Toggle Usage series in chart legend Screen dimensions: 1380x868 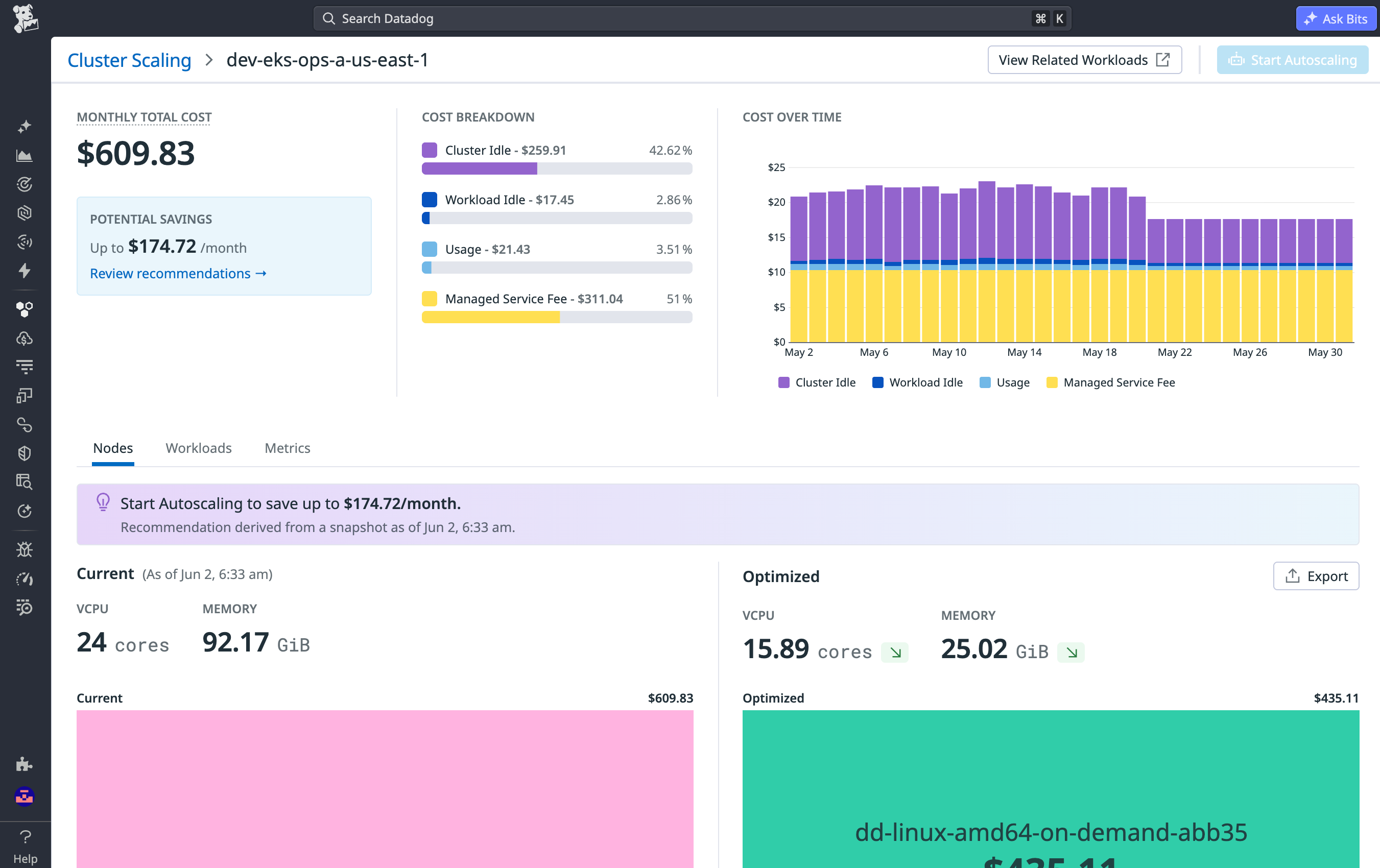(1005, 382)
